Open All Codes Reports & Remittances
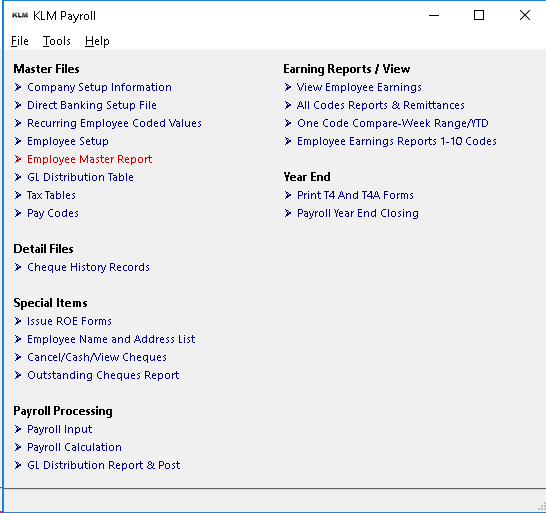The image size is (546, 513). coord(381,105)
